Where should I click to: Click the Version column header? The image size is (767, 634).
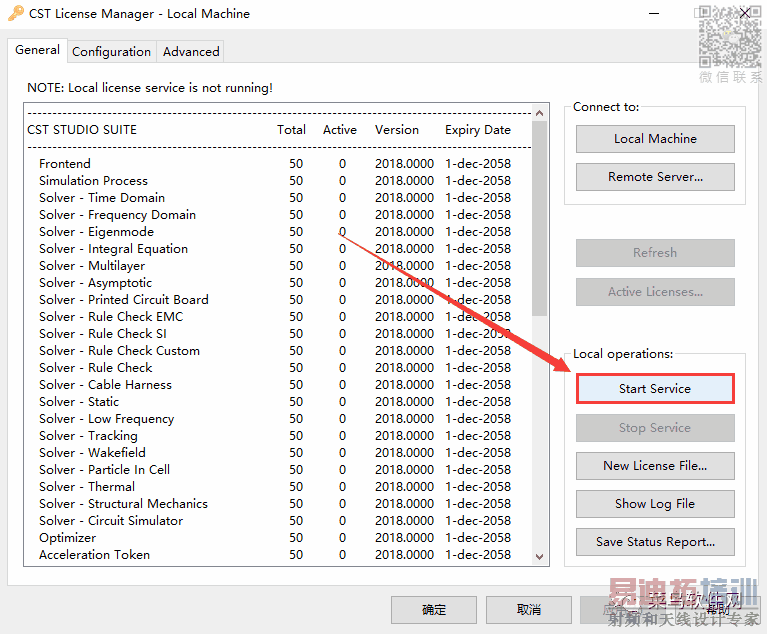tap(397, 130)
